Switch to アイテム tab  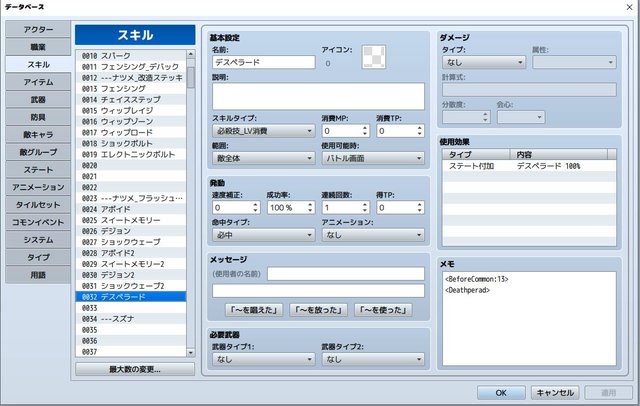[38, 82]
